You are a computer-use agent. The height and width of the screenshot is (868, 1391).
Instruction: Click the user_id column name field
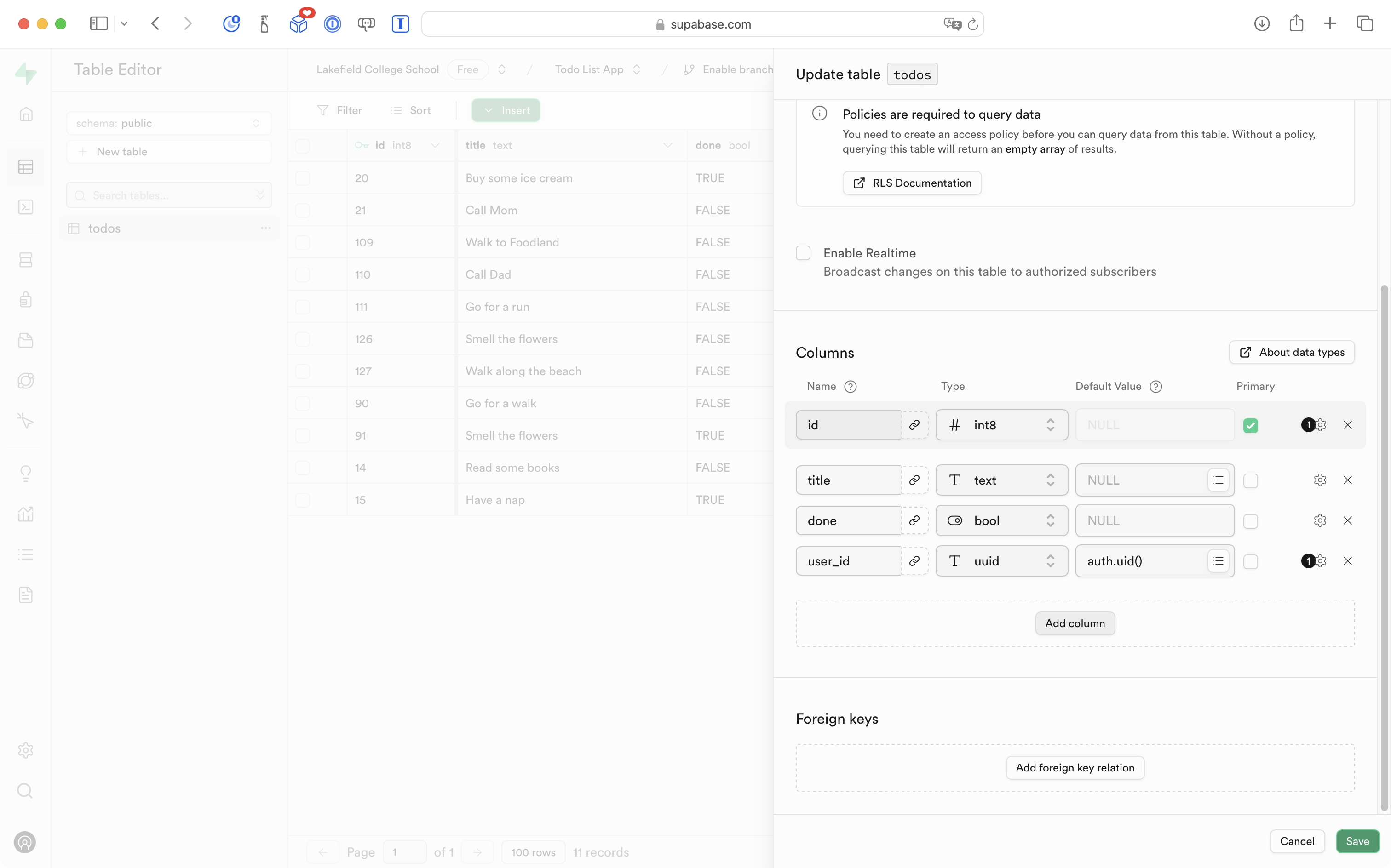(848, 561)
